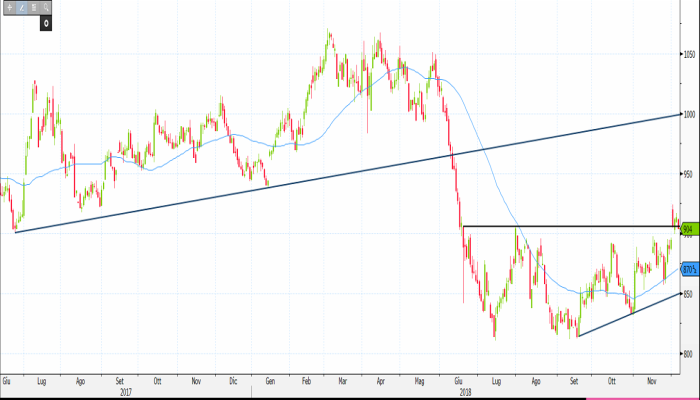Screen dimensions: 700x400
Task: Click the blue 870 moving average label
Action: tap(688, 270)
